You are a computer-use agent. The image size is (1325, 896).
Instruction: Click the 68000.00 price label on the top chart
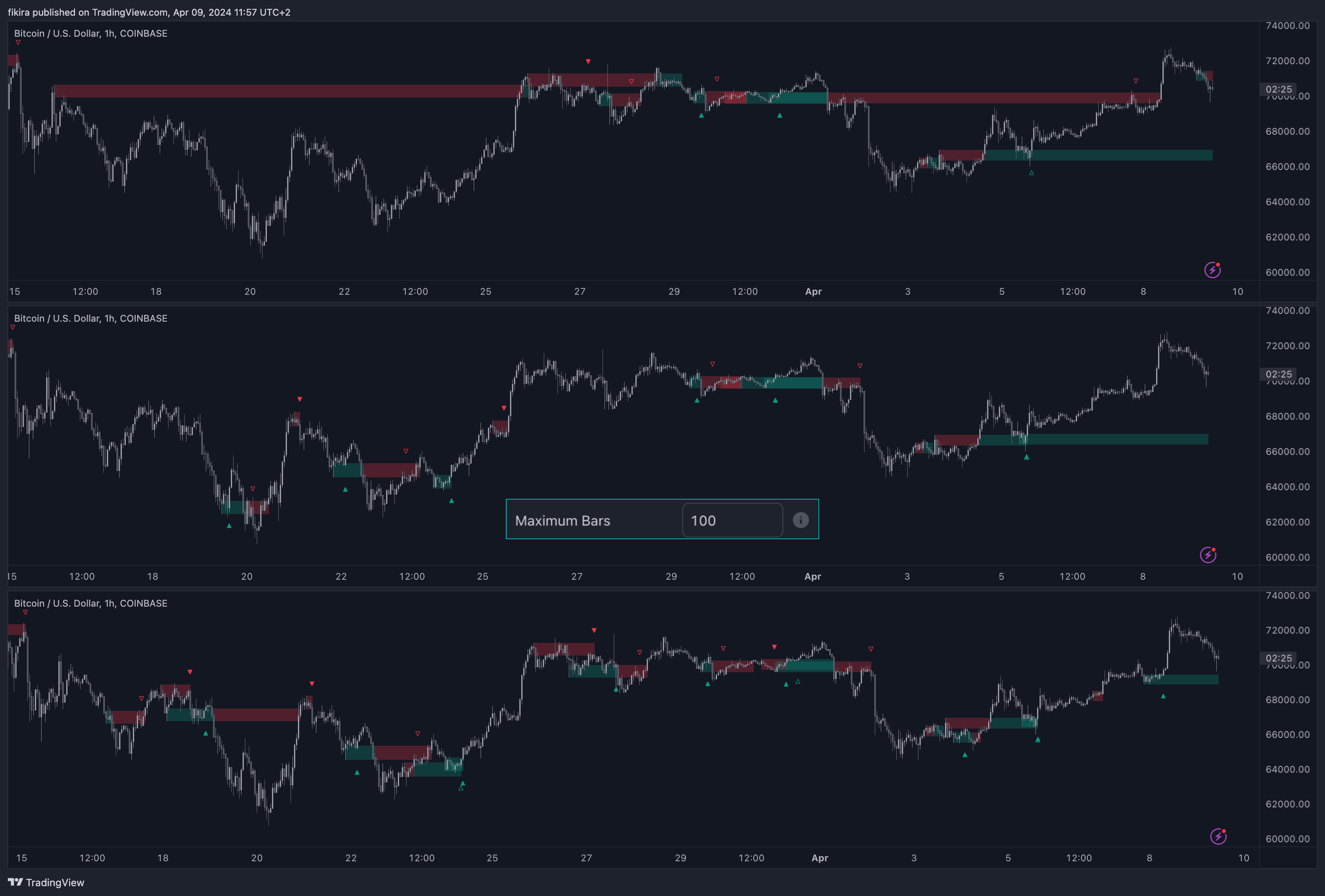point(1287,131)
